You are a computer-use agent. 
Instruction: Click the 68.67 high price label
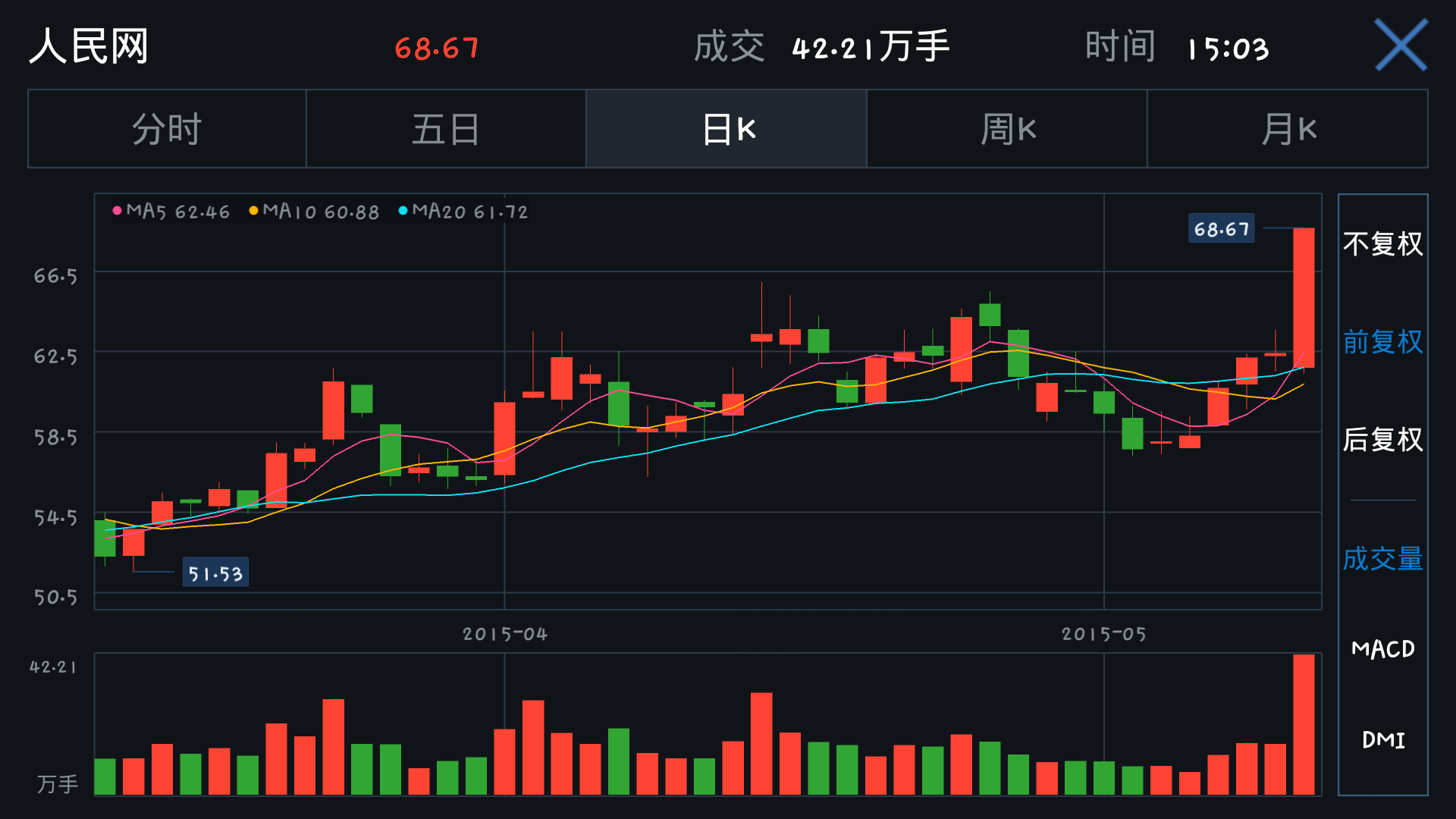(x=1221, y=229)
